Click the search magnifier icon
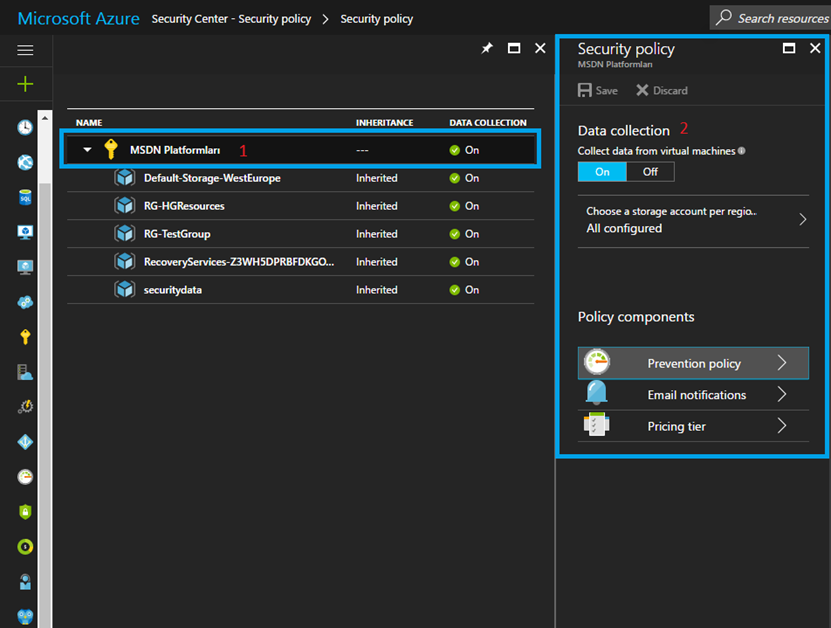Image resolution: width=831 pixels, height=628 pixels. pos(723,17)
